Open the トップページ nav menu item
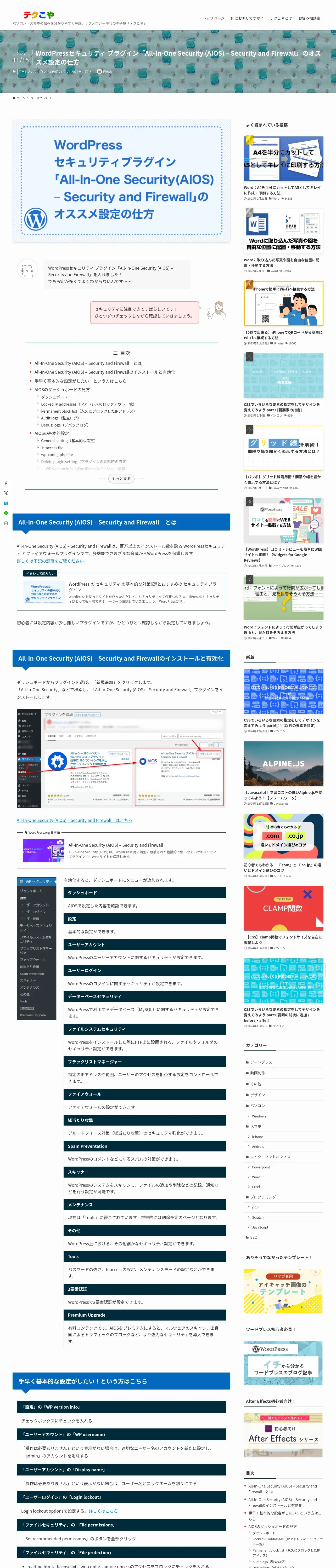The image size is (336, 1568). click(x=214, y=18)
